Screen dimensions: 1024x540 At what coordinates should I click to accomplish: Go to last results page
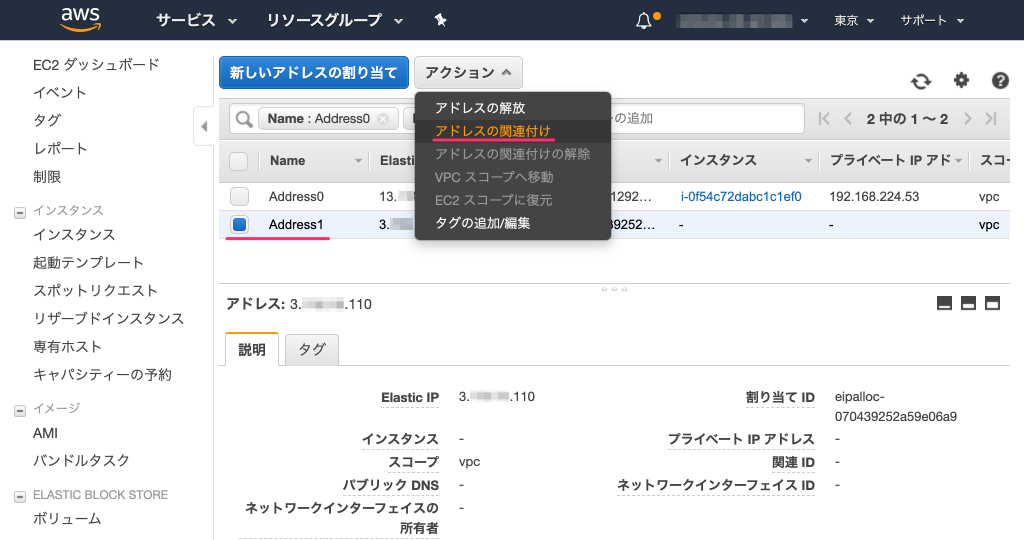991,119
